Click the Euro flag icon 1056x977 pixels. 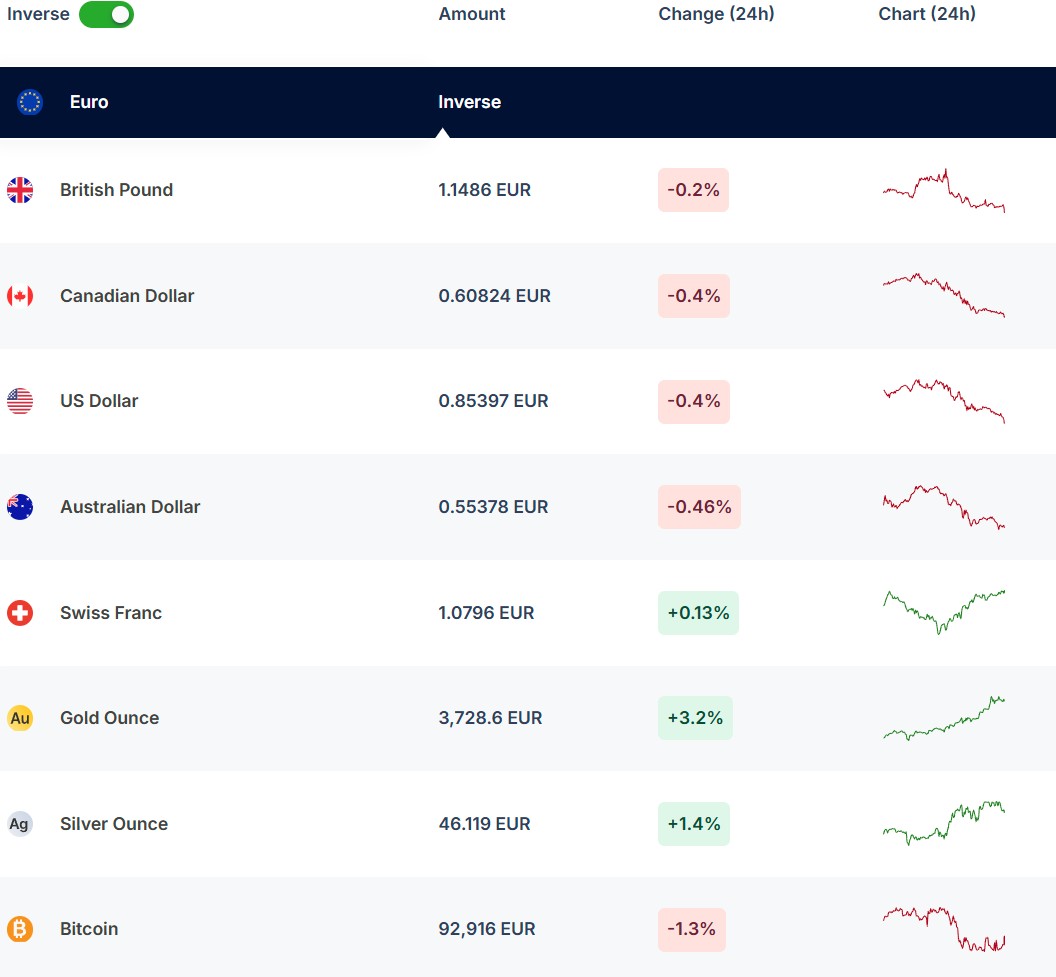point(30,102)
